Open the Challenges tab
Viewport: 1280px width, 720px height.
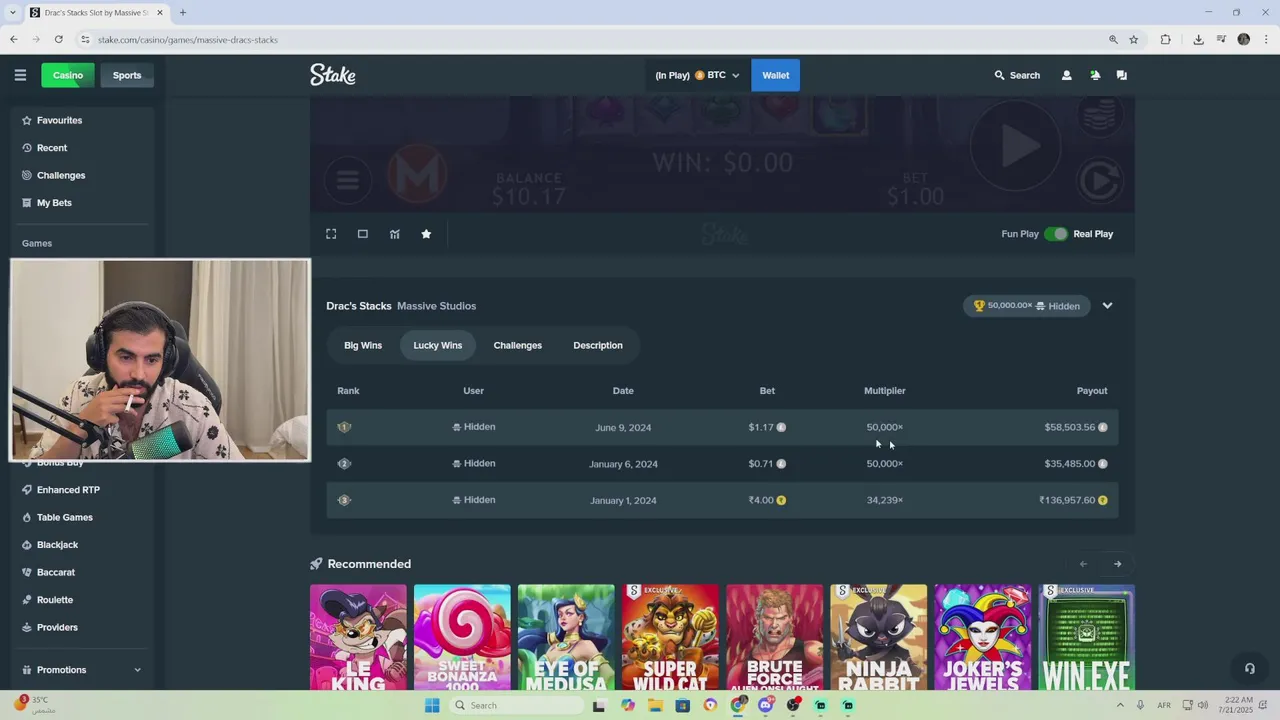tap(518, 345)
